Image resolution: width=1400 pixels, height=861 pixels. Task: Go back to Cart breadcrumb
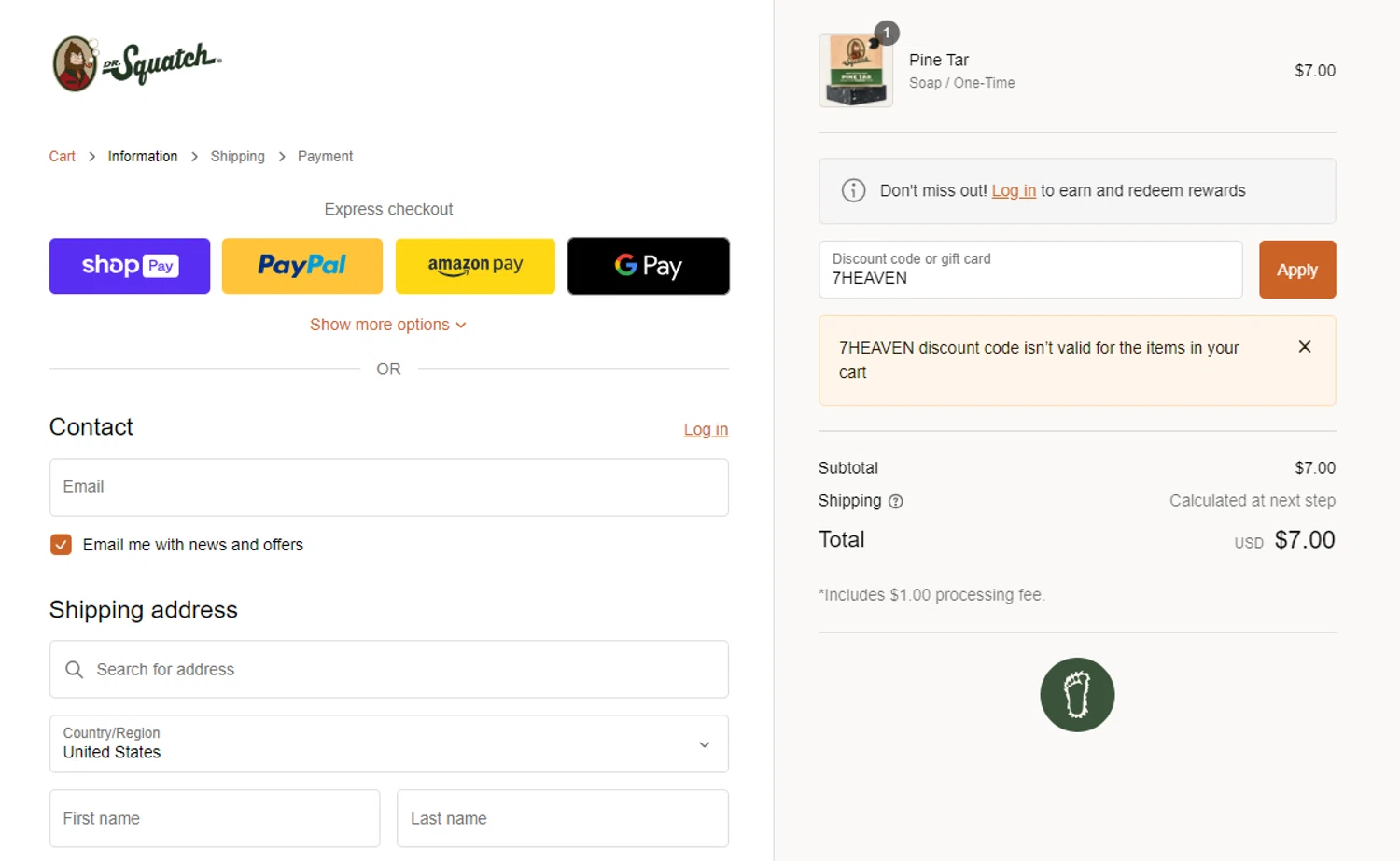63,157
